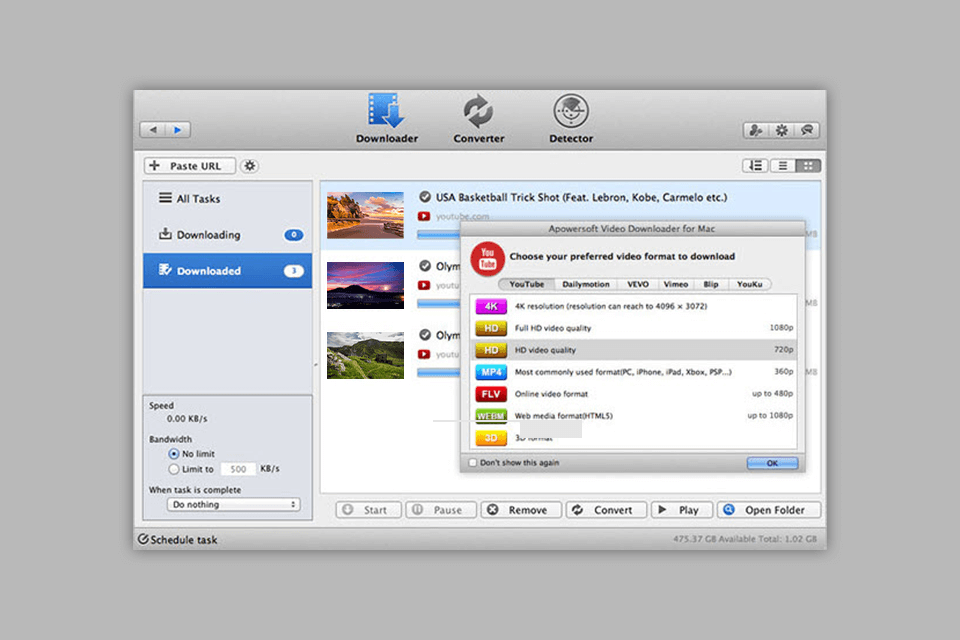Open the video Detector
The height and width of the screenshot is (640, 960).
coord(570,115)
